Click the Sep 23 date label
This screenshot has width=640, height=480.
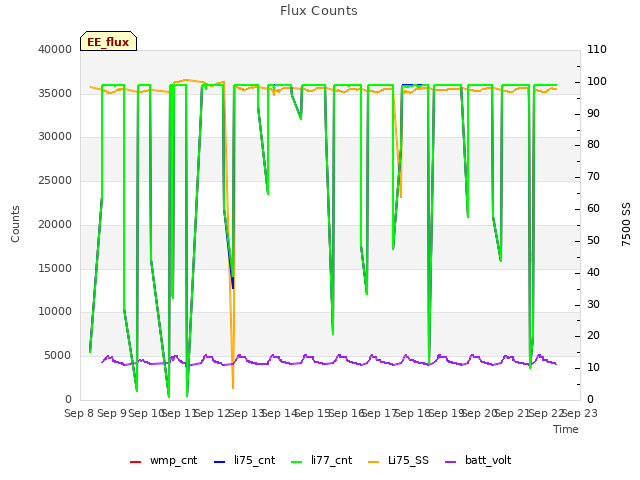[580, 413]
